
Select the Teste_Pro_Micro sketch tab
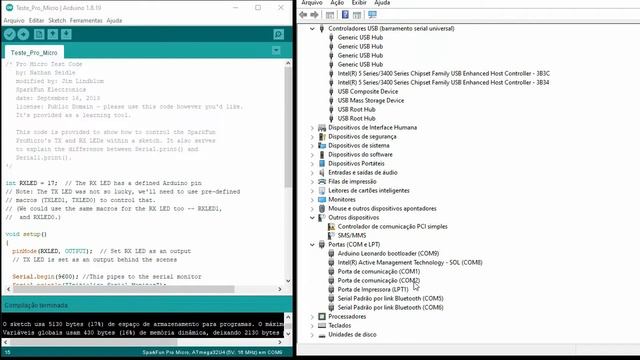pos(34,53)
